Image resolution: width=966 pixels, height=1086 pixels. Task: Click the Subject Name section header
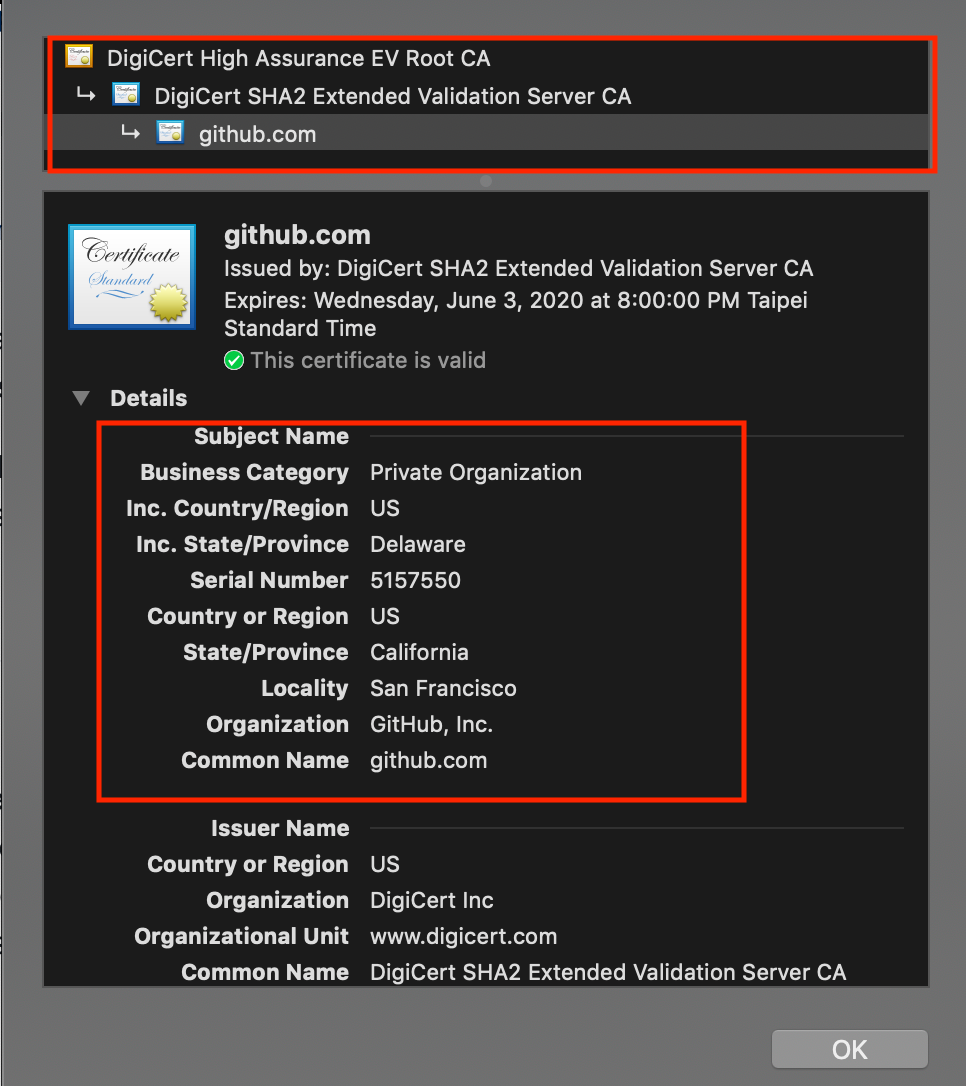click(x=271, y=436)
